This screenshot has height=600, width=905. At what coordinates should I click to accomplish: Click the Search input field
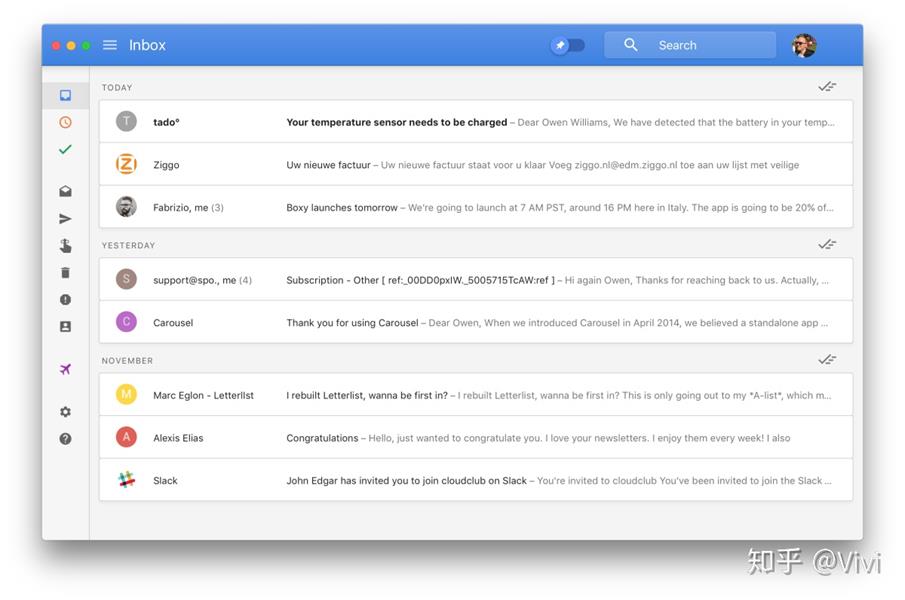[x=700, y=45]
